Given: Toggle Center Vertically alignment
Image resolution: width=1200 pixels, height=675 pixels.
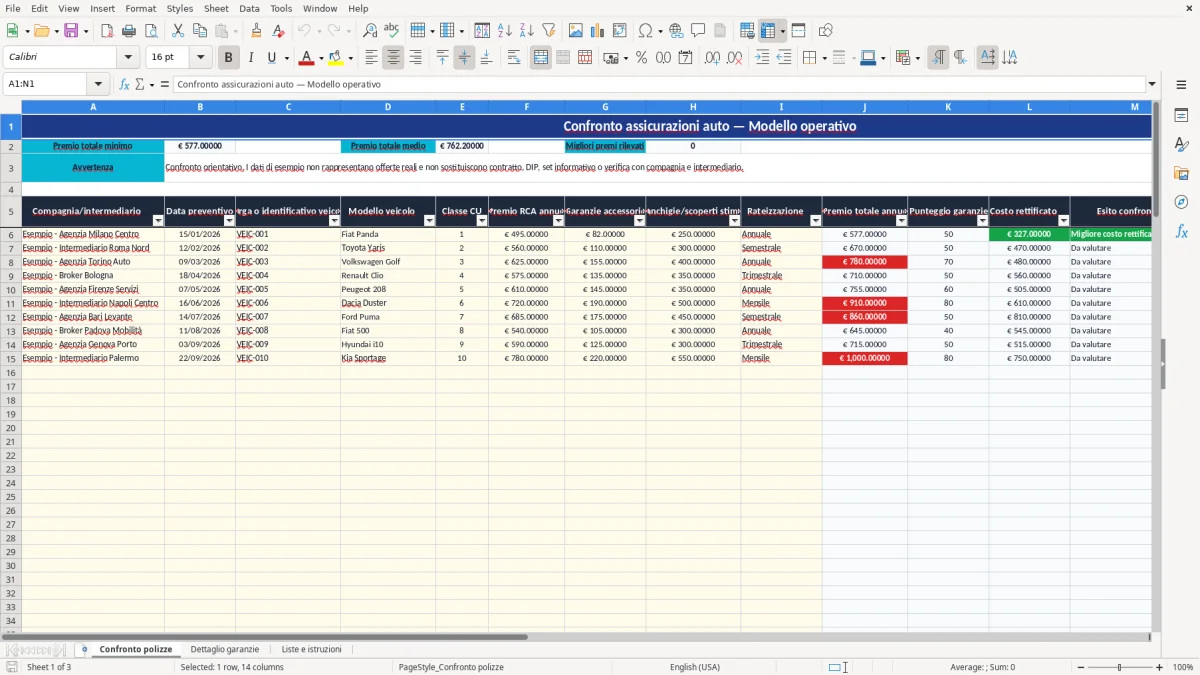Looking at the screenshot, I should pos(464,58).
